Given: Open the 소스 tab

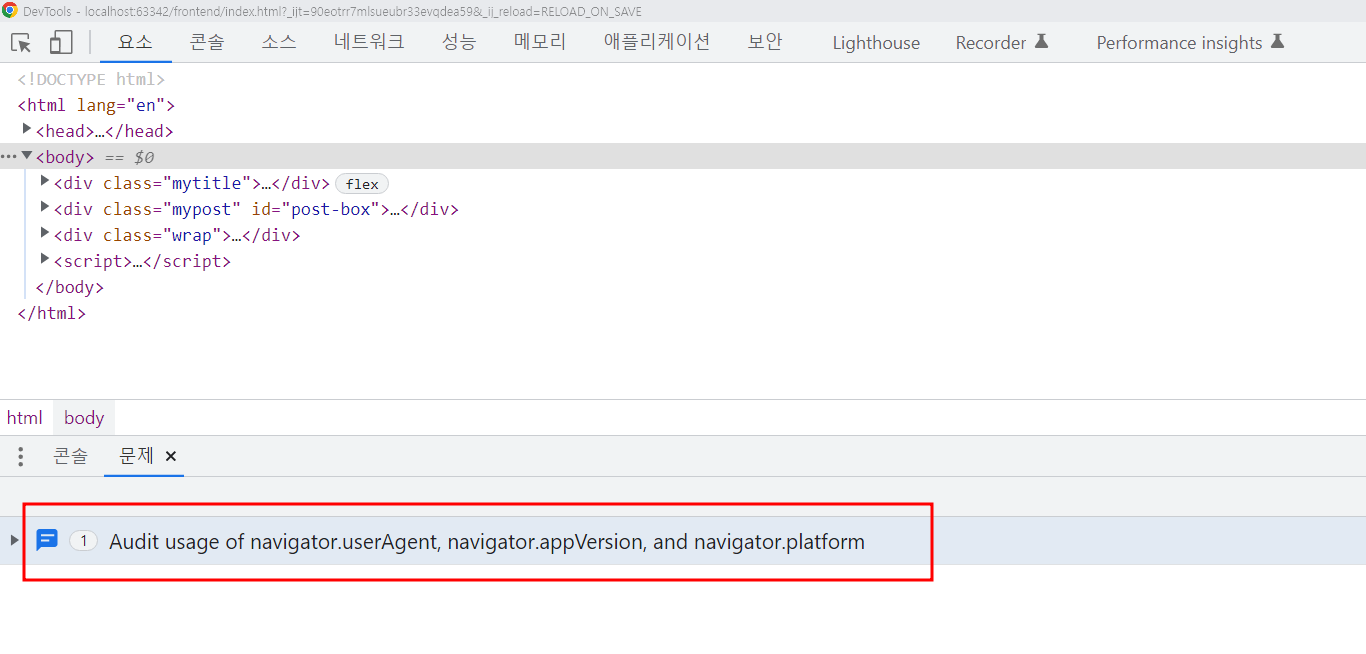Looking at the screenshot, I should [x=279, y=42].
